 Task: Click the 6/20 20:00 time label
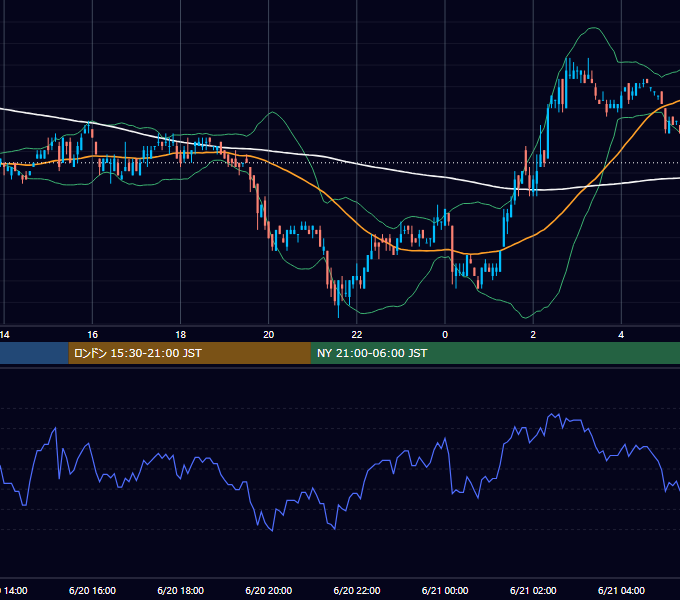point(268,590)
